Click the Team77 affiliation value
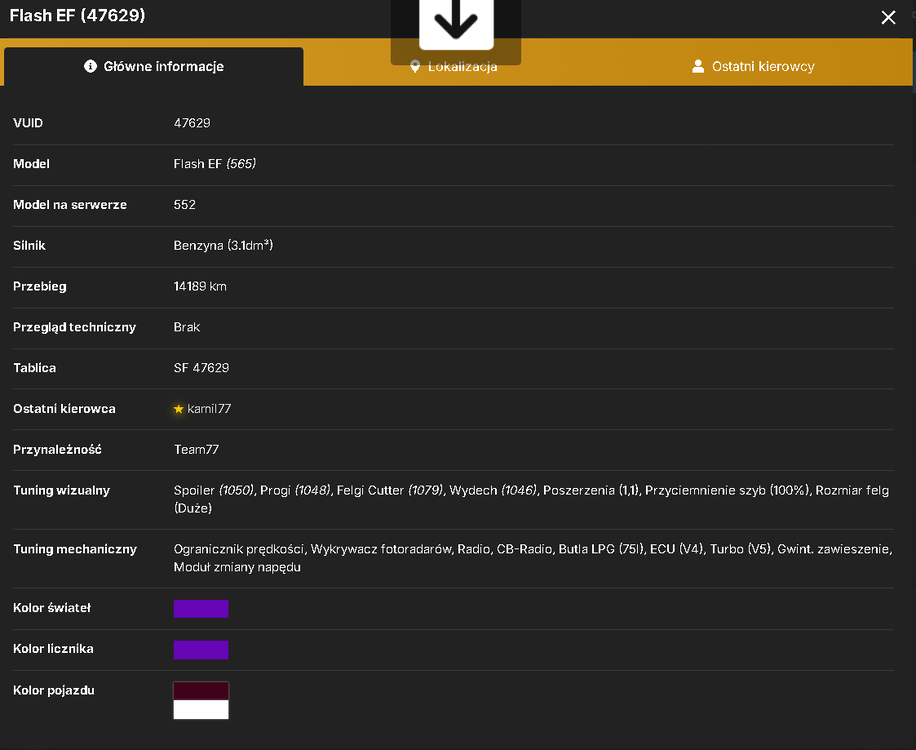Viewport: 916px width, 750px height. point(196,450)
